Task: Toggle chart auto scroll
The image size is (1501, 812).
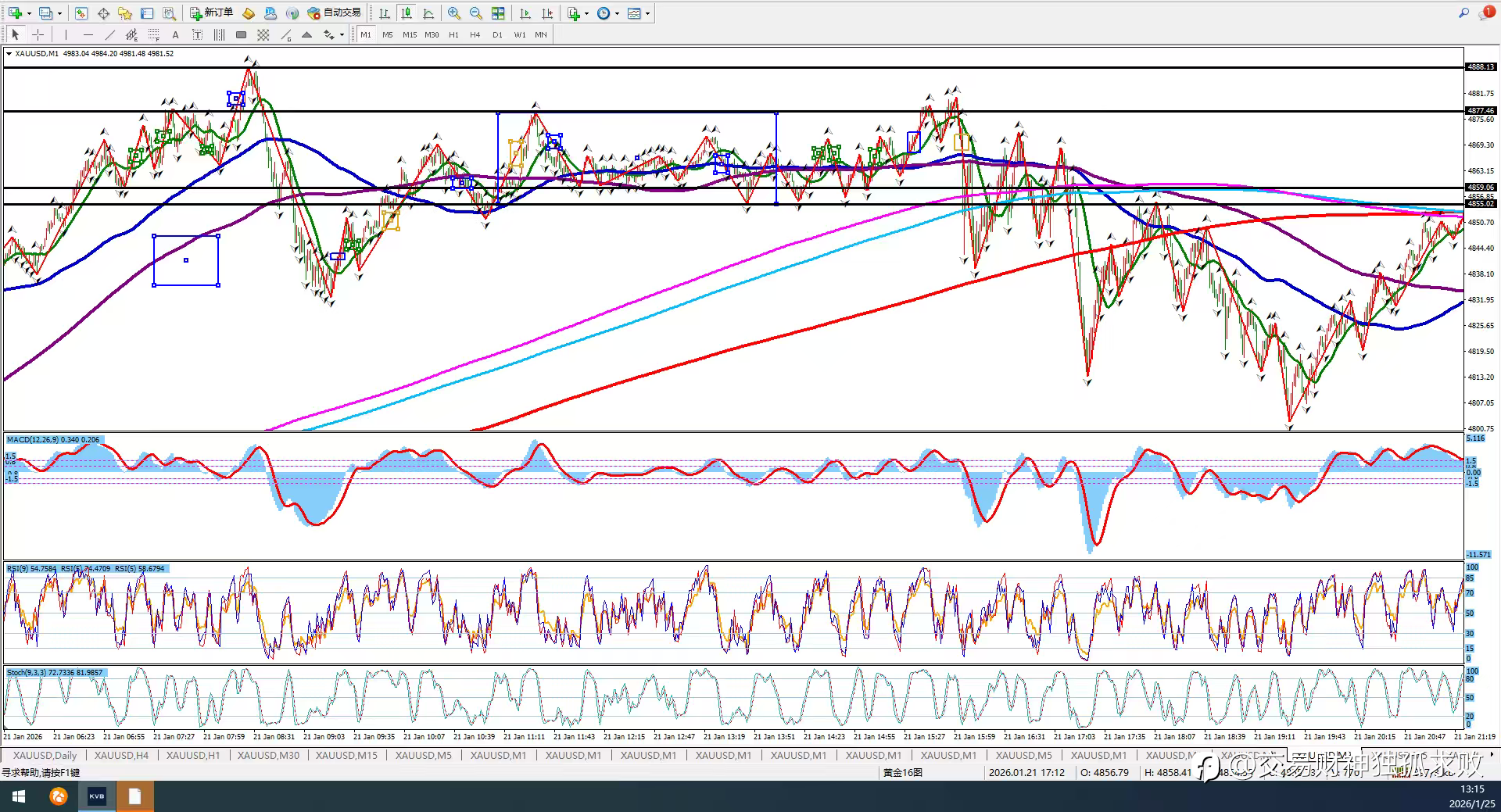Action: click(525, 13)
